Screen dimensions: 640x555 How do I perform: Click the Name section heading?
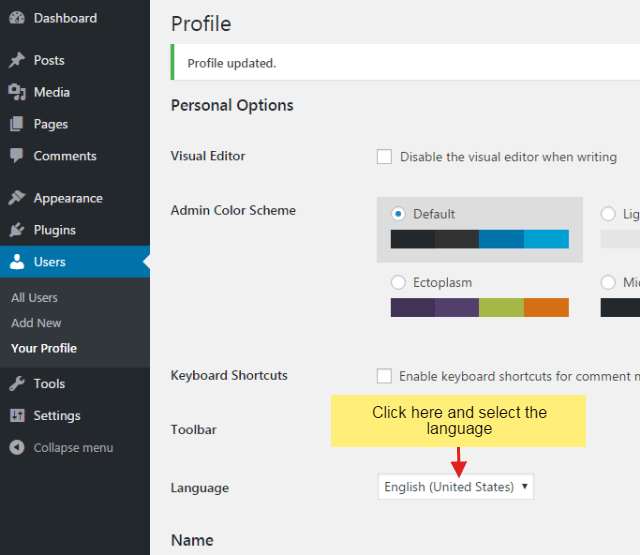coord(192,540)
